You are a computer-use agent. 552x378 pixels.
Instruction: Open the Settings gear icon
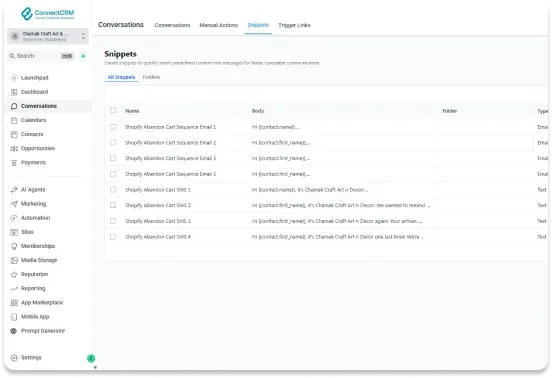(14, 358)
